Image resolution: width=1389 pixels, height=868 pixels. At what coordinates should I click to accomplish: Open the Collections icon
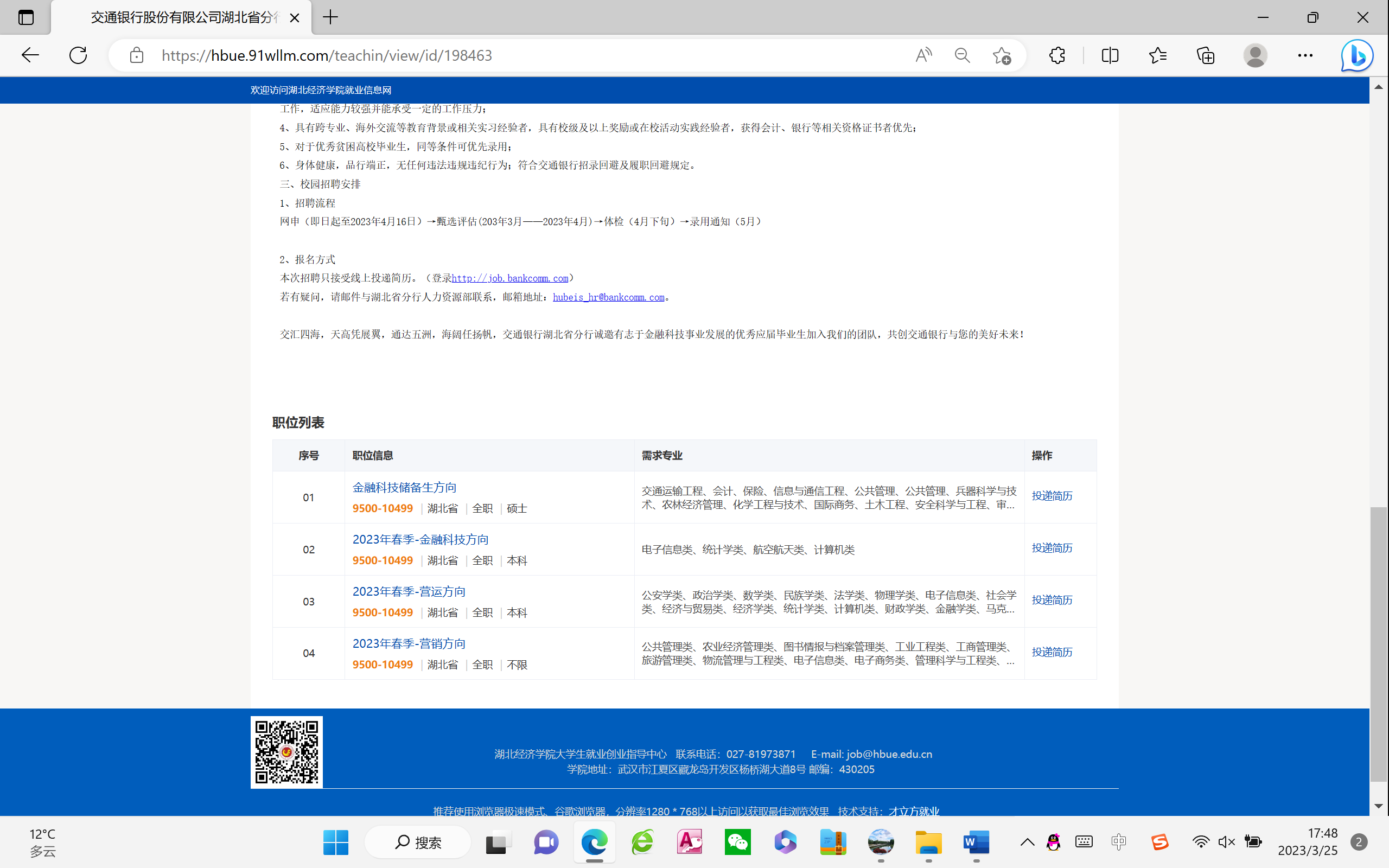click(x=1205, y=56)
